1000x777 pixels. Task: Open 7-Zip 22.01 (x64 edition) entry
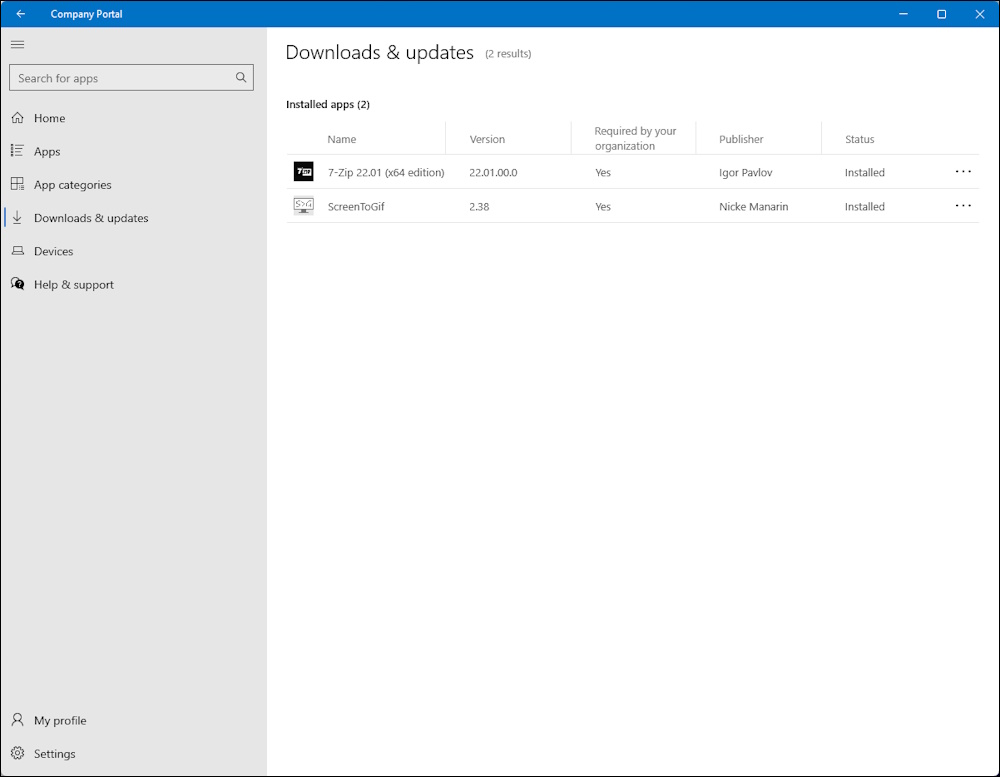point(386,172)
